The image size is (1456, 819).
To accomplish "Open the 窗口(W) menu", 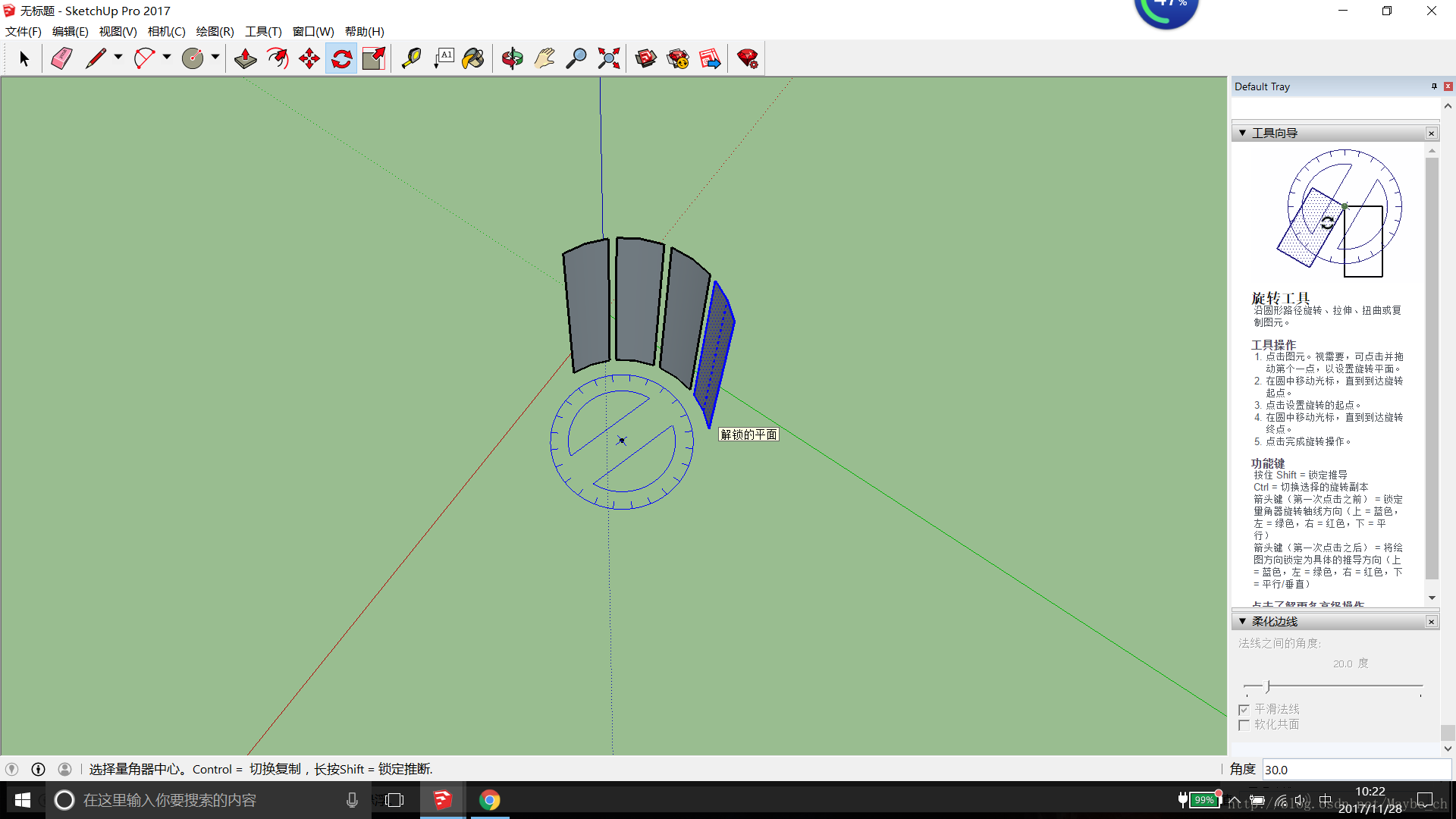I will 313,31.
